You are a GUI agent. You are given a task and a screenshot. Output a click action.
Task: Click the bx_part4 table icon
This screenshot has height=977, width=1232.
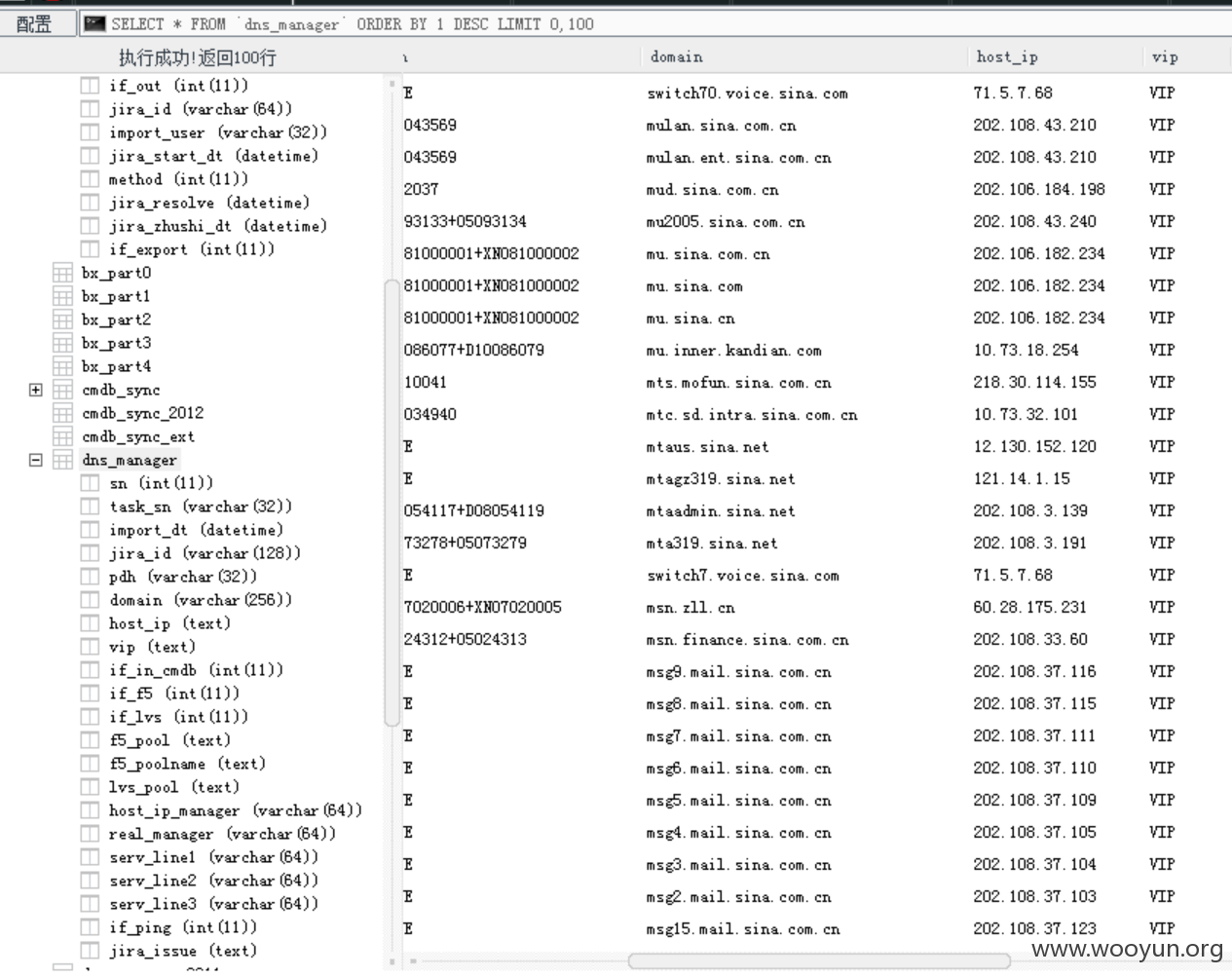pyautogui.click(x=62, y=366)
